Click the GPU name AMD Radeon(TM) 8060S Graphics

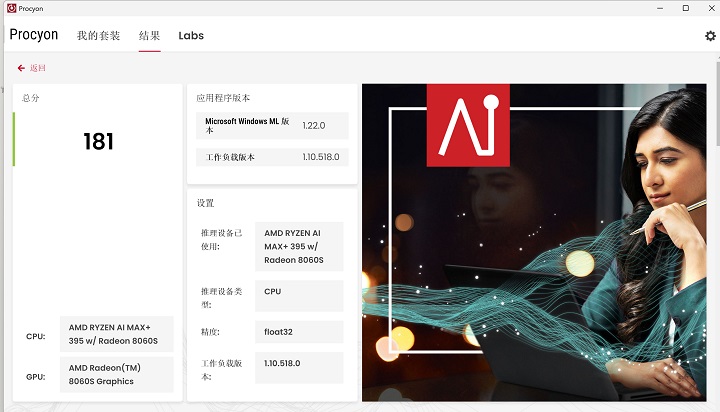[117, 374]
